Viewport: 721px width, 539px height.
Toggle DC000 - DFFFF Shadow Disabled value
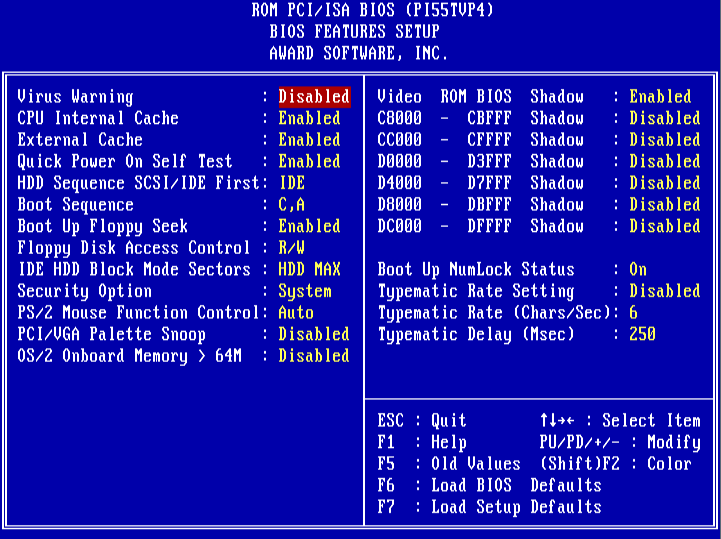pos(665,227)
